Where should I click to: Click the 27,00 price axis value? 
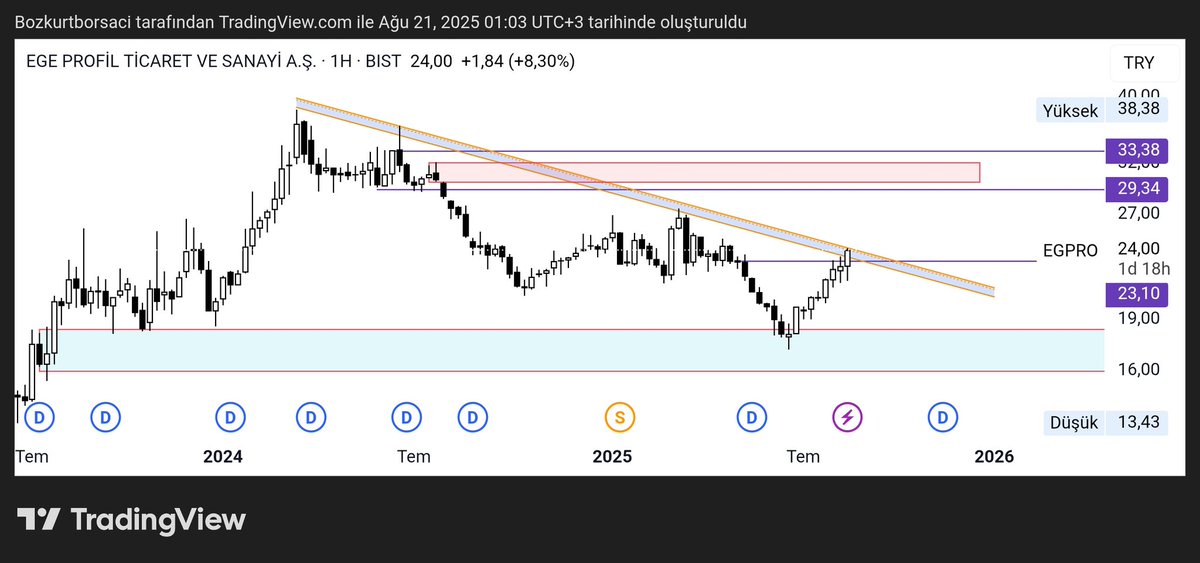(x=1138, y=213)
